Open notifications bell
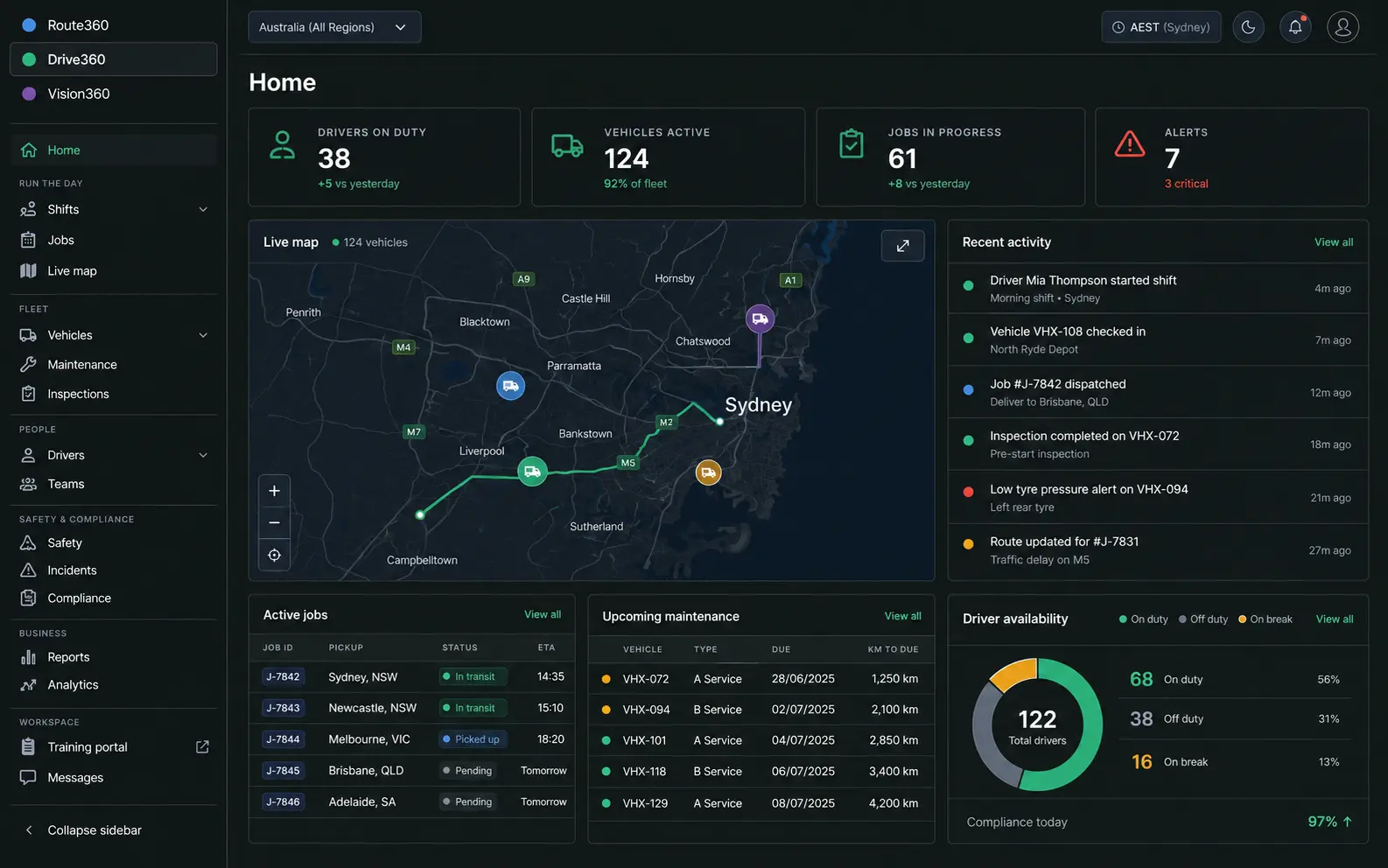Screen dimensions: 1388x868 click(x=1295, y=27)
